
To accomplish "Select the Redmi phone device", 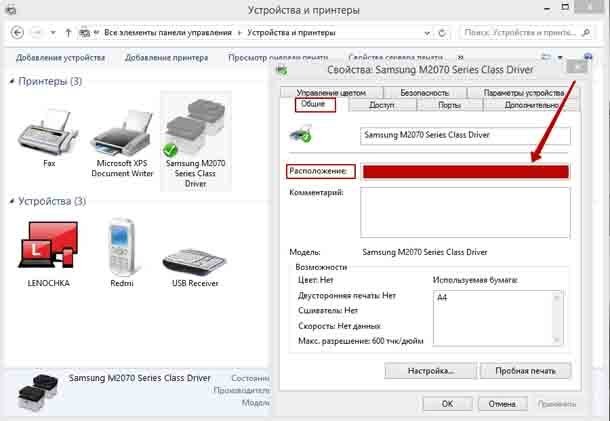I will pyautogui.click(x=121, y=247).
